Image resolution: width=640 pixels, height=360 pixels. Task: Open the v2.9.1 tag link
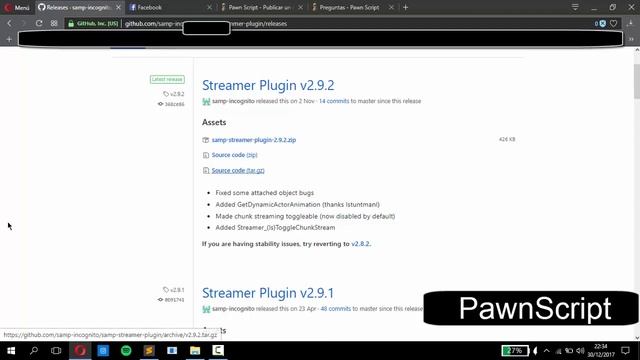pyautogui.click(x=174, y=290)
